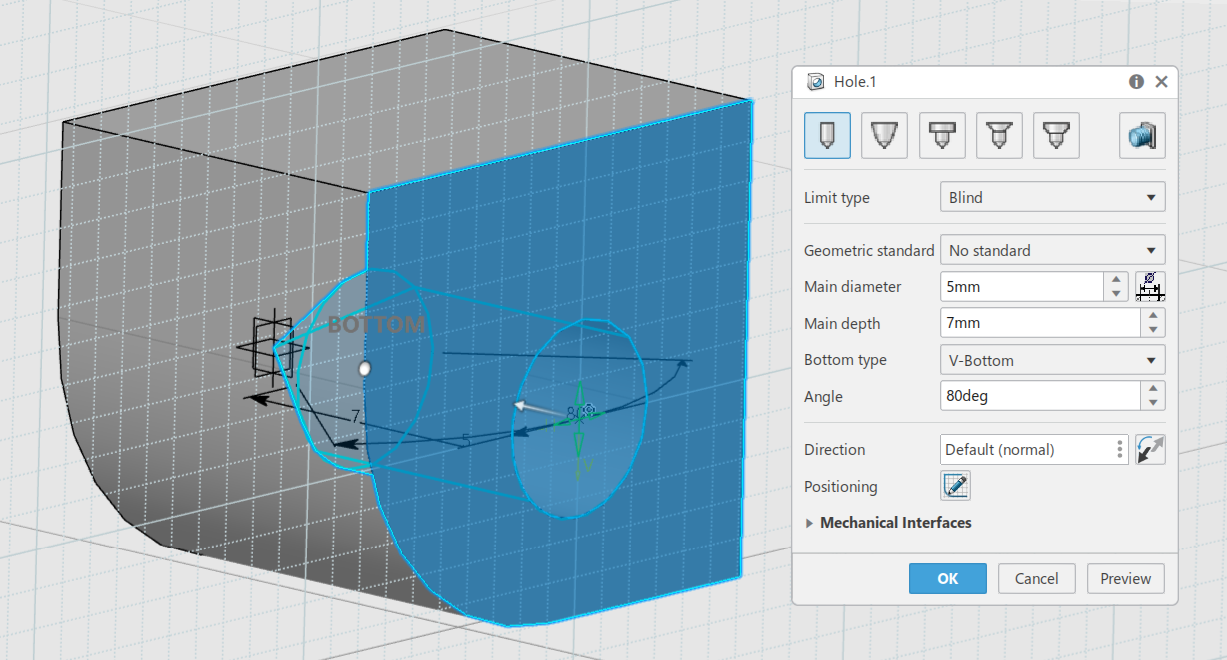Click the info icon in the Hole.1 title bar
Image resolution: width=1227 pixels, height=660 pixels.
(x=1137, y=82)
